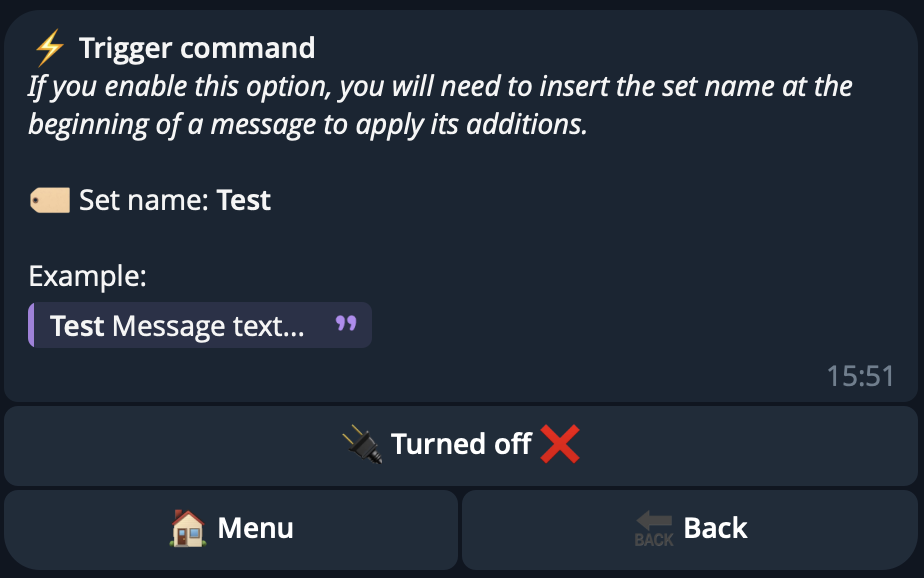Click the back arrow icon

(x=654, y=527)
